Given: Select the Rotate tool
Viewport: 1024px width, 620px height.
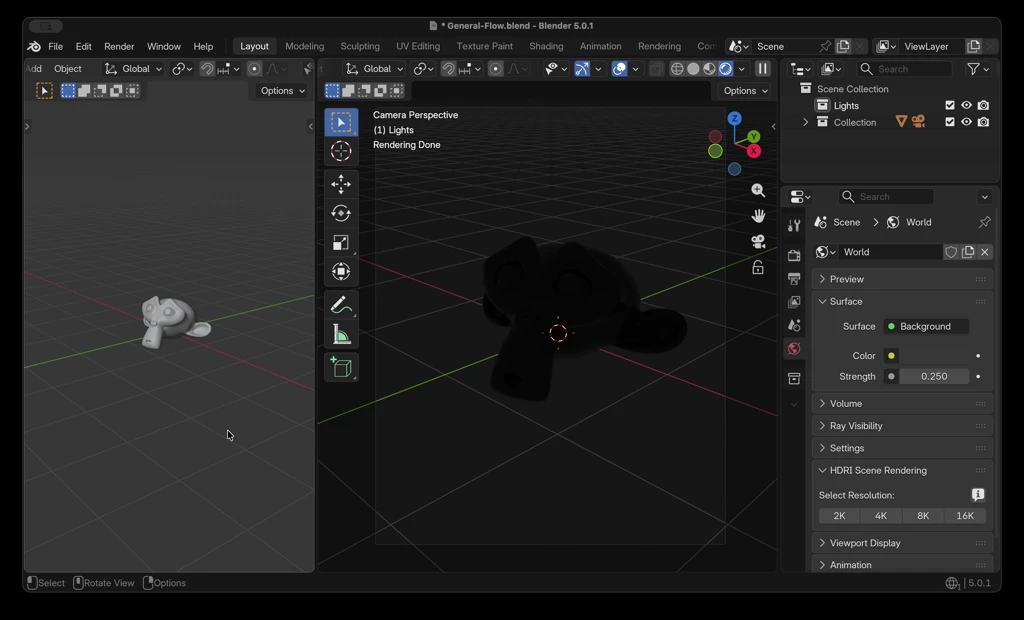Looking at the screenshot, I should point(341,212).
